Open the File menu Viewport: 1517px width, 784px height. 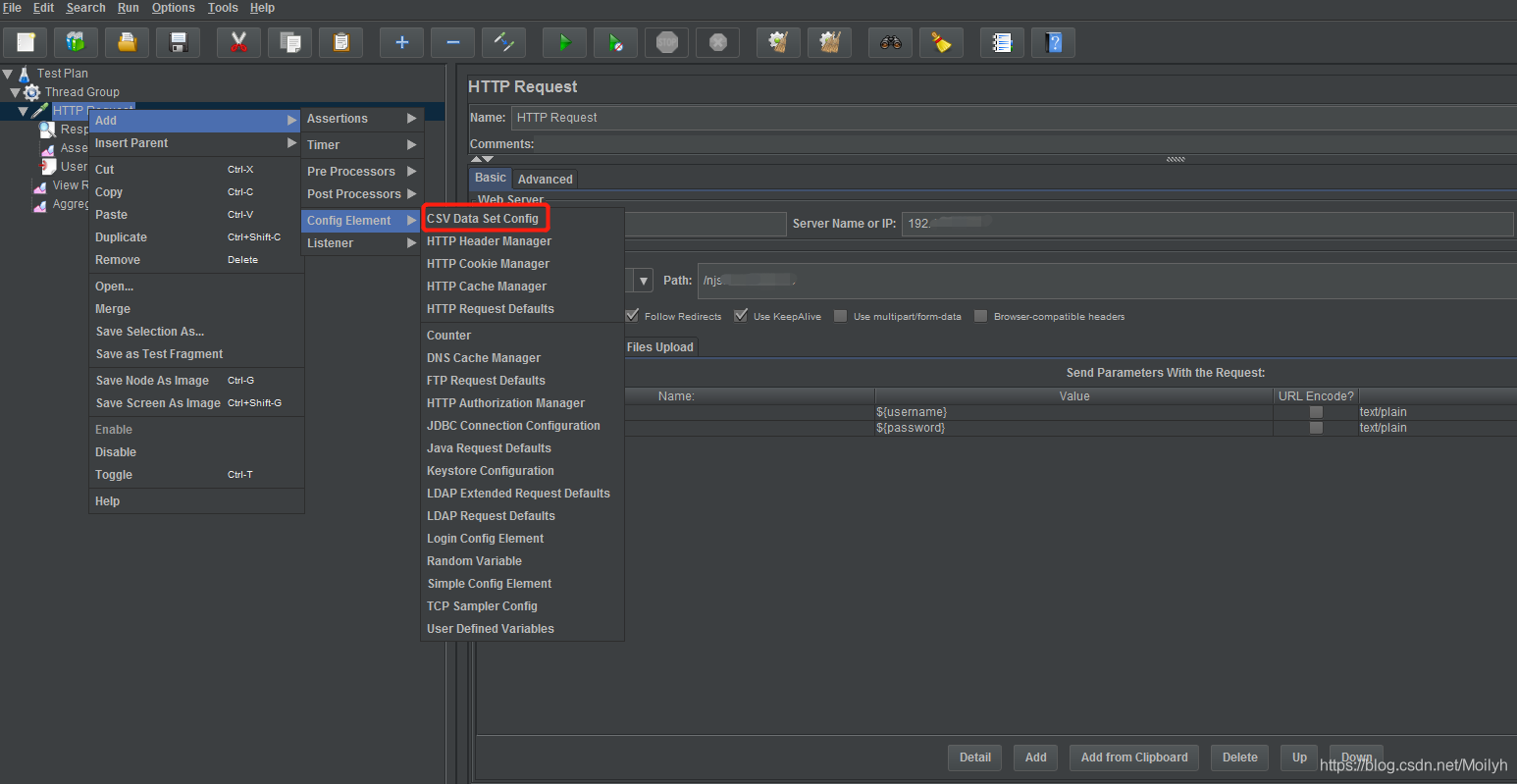point(12,8)
